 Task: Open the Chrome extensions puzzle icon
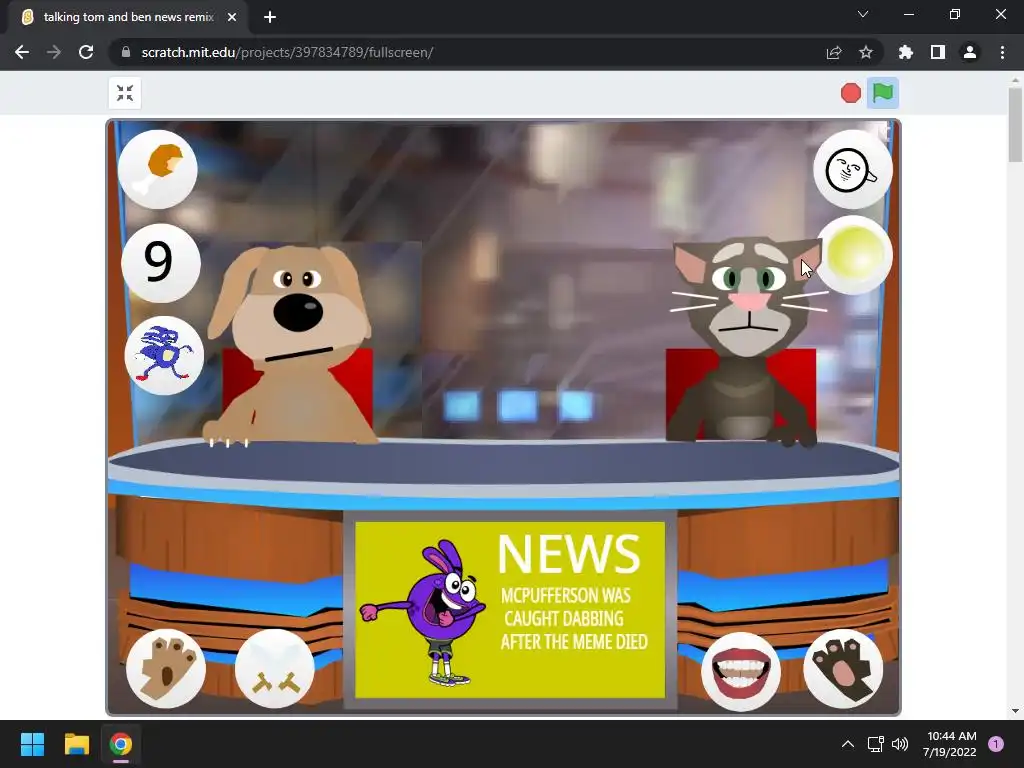pyautogui.click(x=906, y=52)
